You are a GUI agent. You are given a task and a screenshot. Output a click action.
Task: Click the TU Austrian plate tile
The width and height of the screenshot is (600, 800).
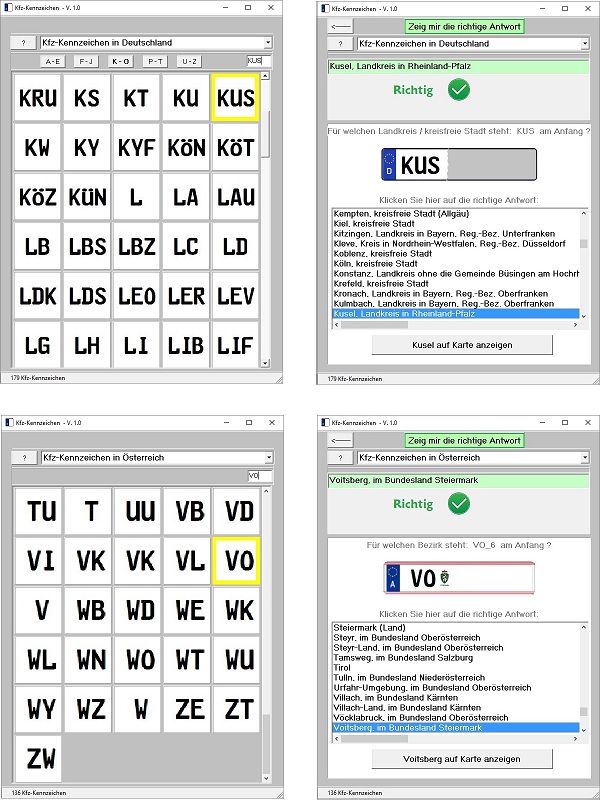[41, 511]
